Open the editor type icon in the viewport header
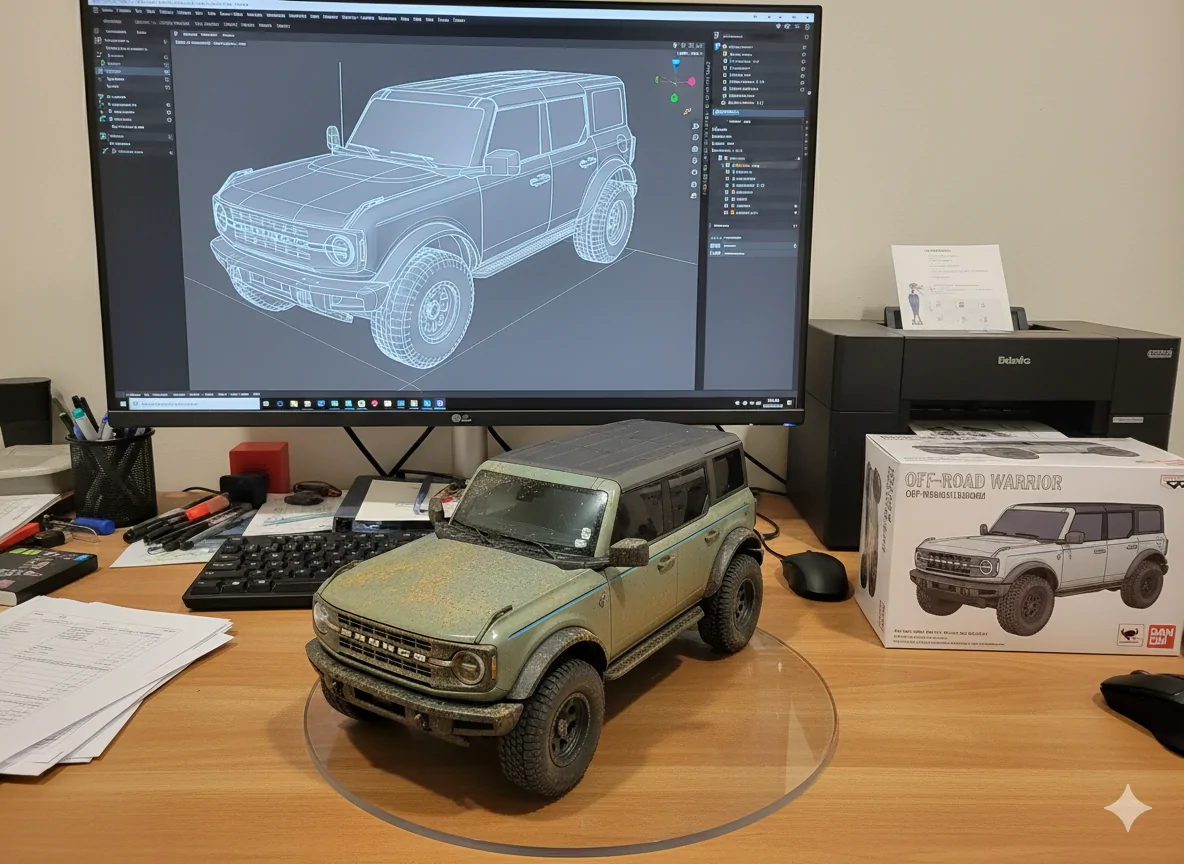 [176, 34]
